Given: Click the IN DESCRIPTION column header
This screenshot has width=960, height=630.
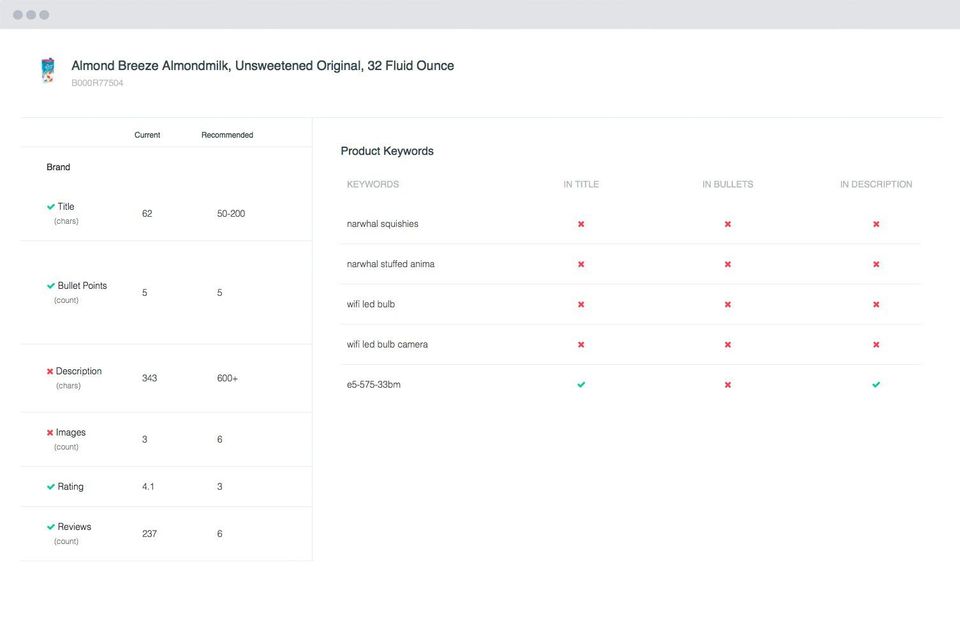Looking at the screenshot, I should (876, 184).
